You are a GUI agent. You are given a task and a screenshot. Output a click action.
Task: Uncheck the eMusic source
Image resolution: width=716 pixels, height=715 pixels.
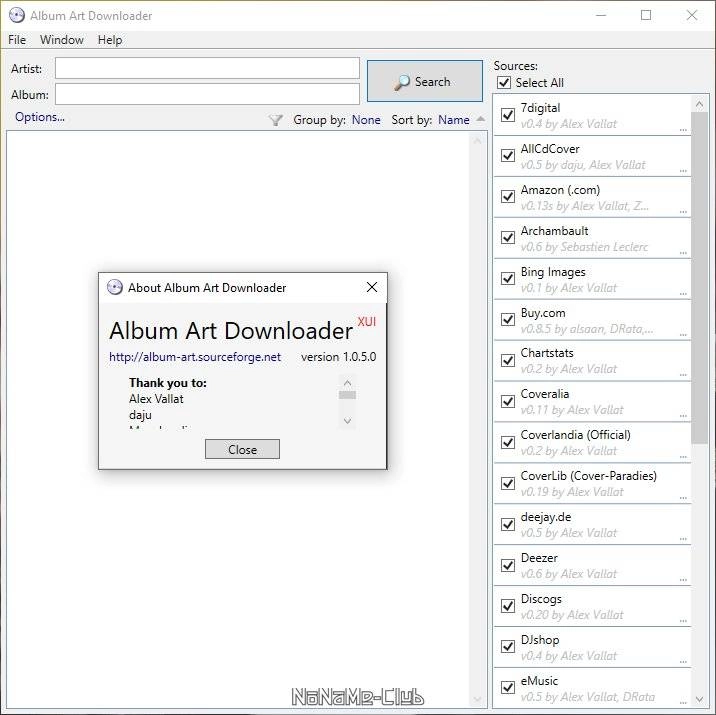coord(508,687)
